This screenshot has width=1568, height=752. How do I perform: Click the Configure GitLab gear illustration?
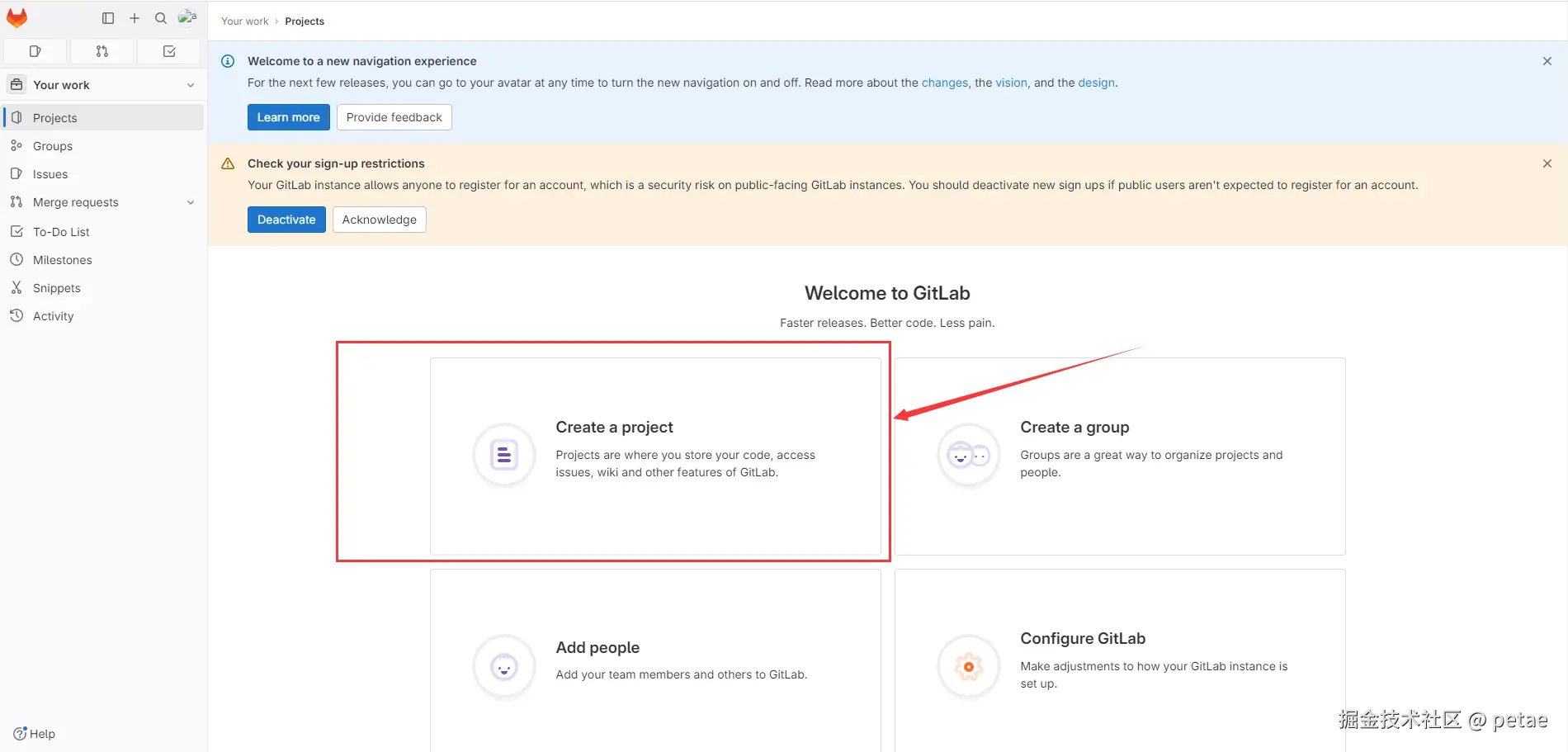[969, 666]
